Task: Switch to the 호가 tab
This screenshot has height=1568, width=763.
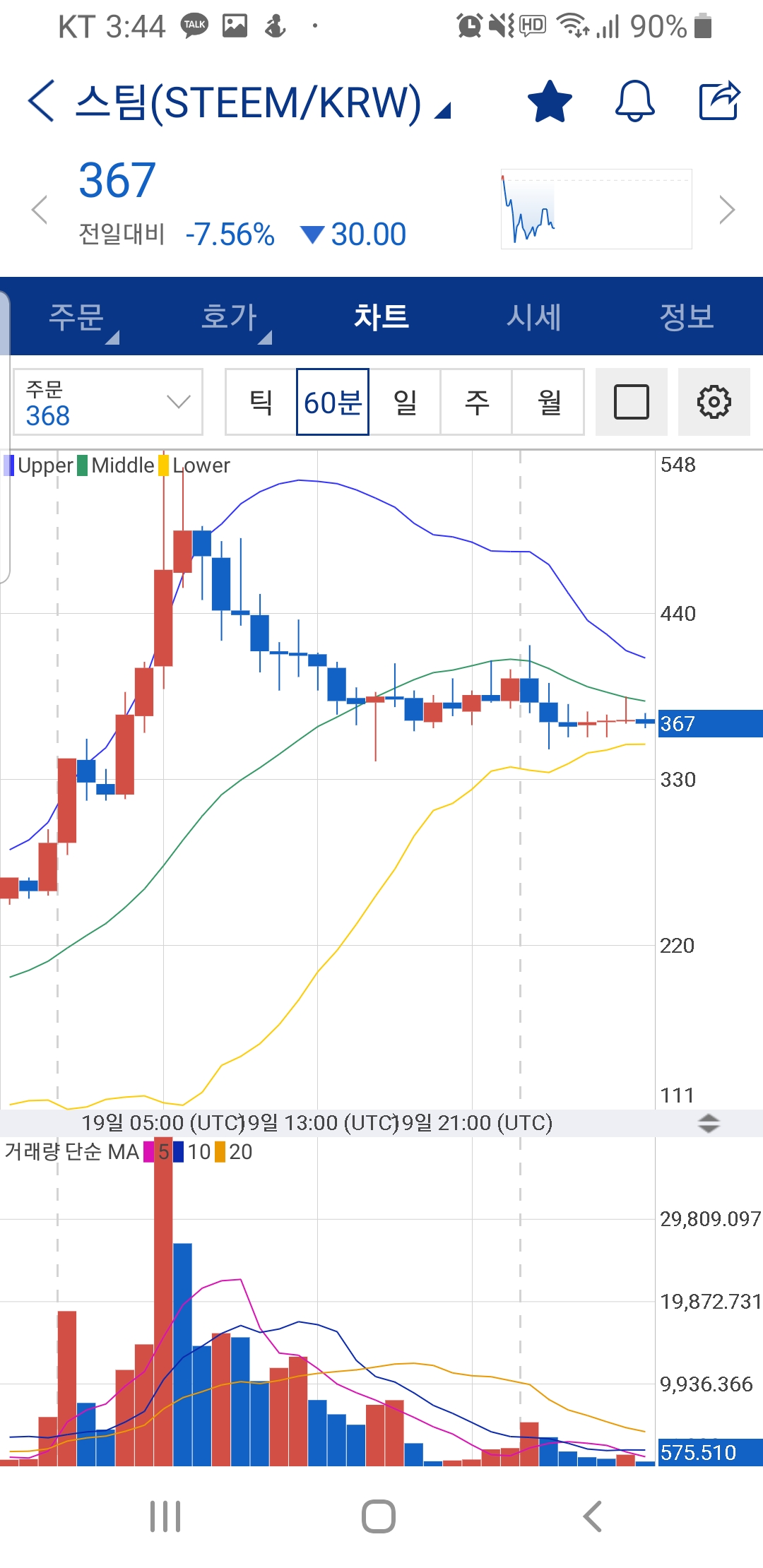Action: click(229, 316)
